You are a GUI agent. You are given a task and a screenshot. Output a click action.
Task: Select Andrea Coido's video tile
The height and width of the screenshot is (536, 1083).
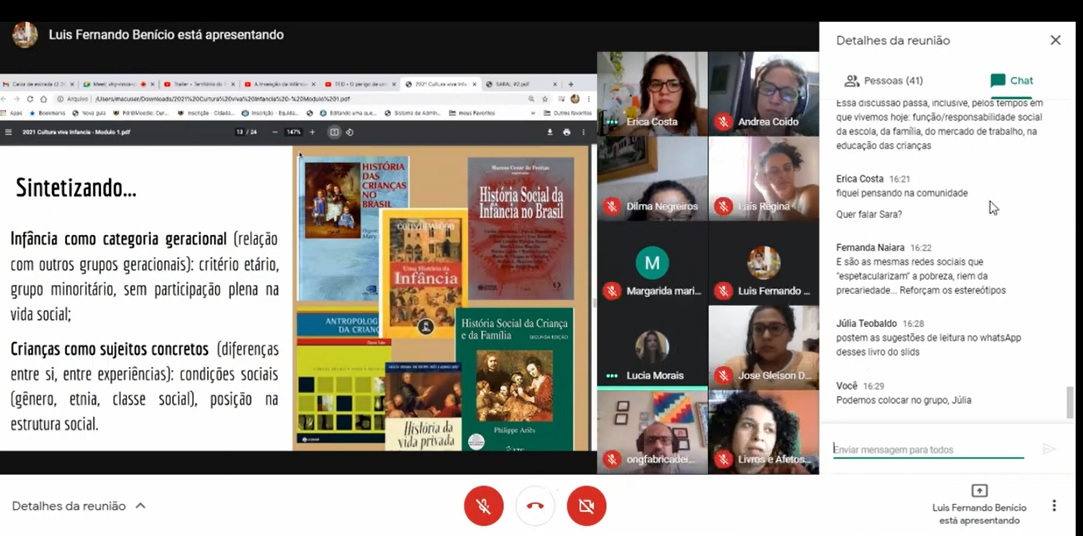(x=764, y=93)
